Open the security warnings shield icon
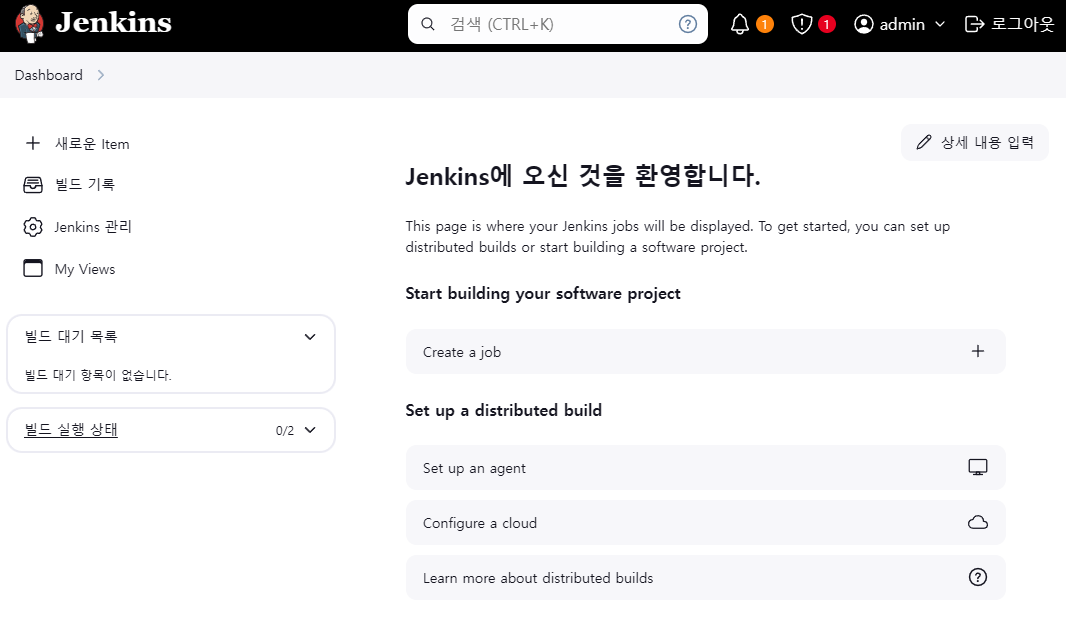The width and height of the screenshot is (1066, 636). (802, 24)
